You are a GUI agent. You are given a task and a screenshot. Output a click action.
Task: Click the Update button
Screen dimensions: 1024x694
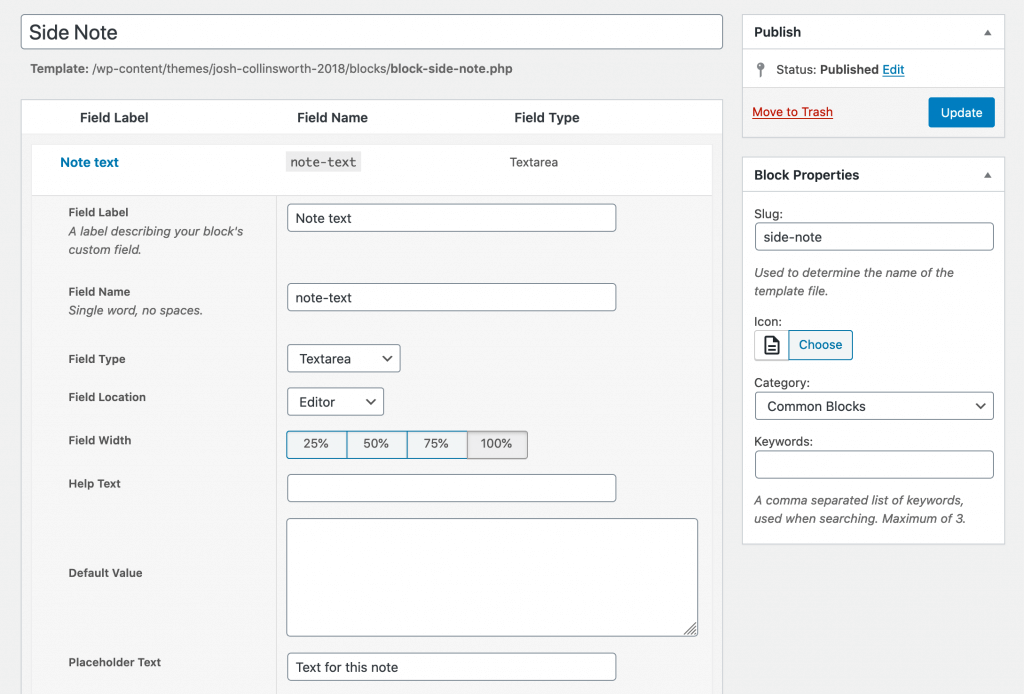tap(961, 113)
